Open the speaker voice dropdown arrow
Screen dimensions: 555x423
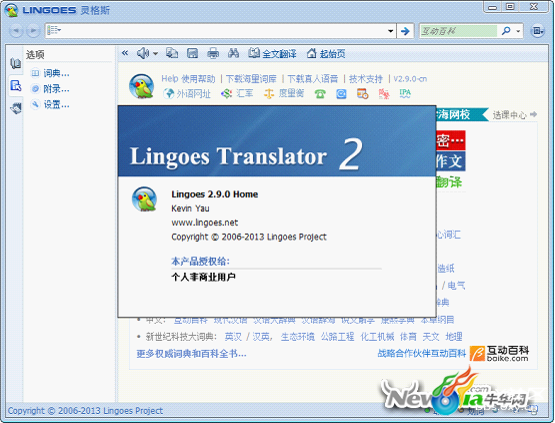155,54
